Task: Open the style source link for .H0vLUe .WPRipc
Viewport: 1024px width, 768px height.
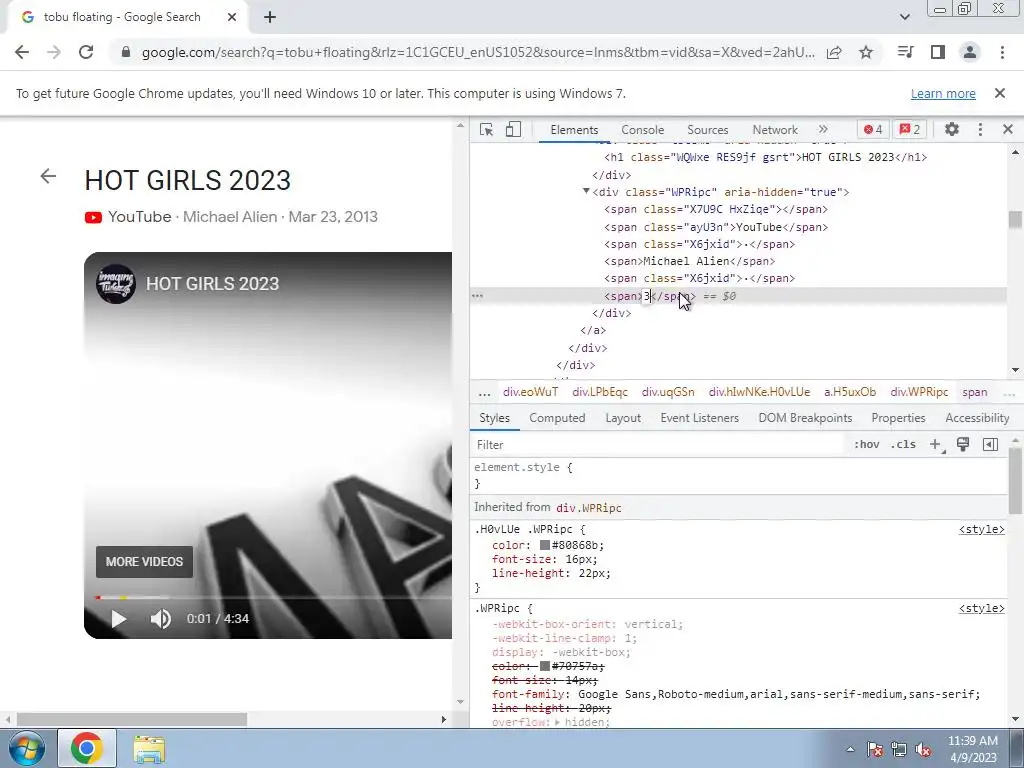Action: click(x=982, y=529)
